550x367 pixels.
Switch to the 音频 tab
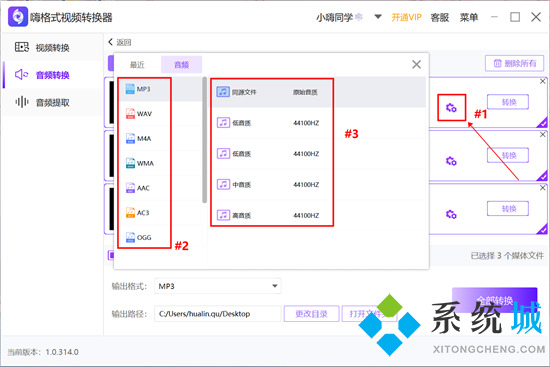coord(181,65)
